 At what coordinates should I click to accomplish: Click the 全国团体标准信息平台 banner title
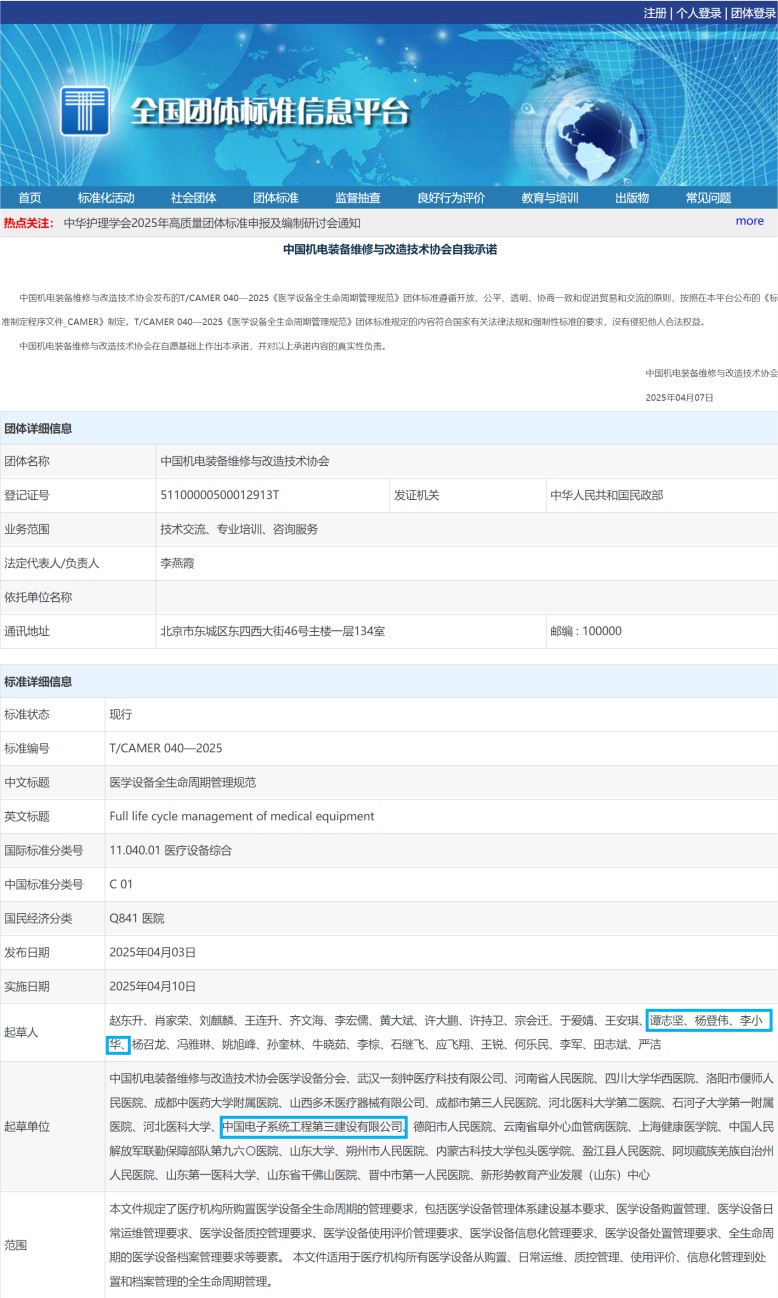(270, 112)
